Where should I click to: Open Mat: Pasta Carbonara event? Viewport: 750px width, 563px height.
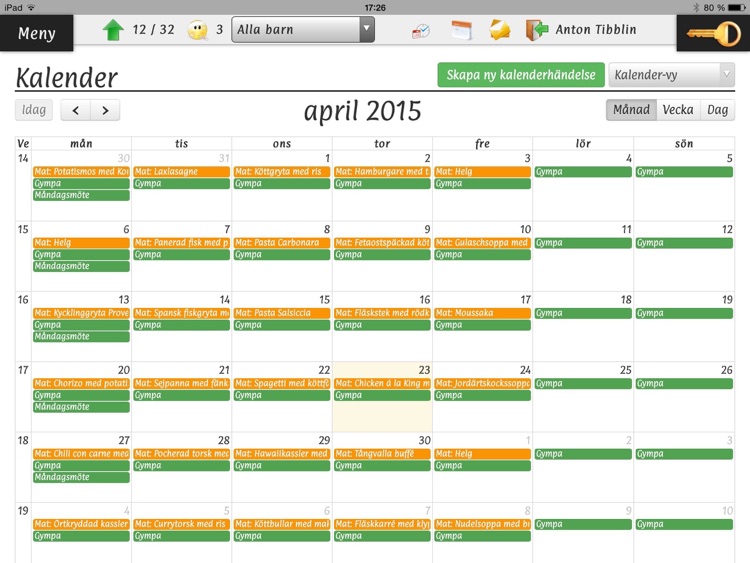pyautogui.click(x=282, y=243)
